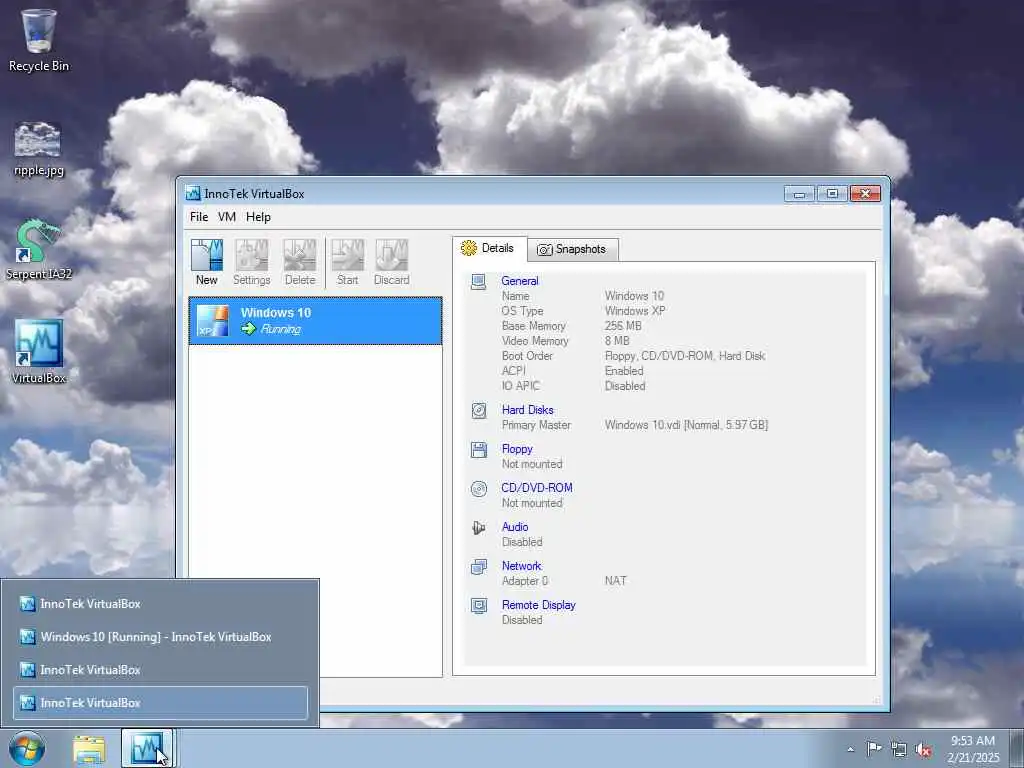Click the VirtualBox title bar icon
Viewport: 1024px width, 768px height.
(x=193, y=193)
